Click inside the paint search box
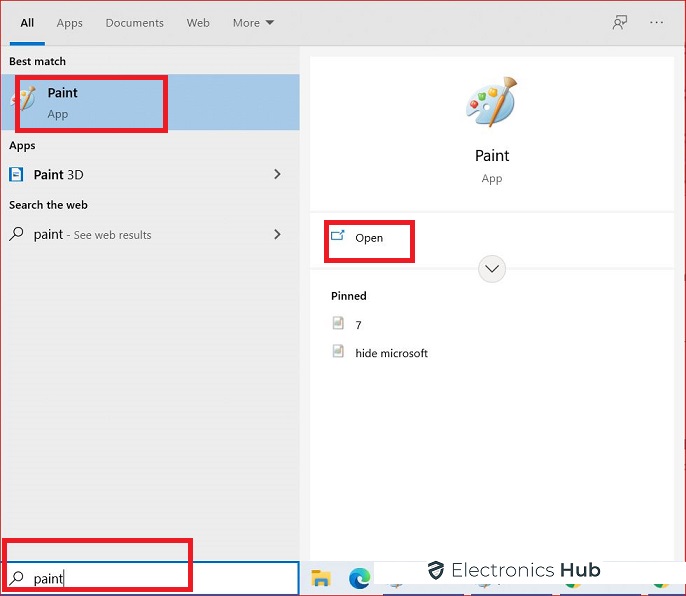686x596 pixels. pos(150,578)
